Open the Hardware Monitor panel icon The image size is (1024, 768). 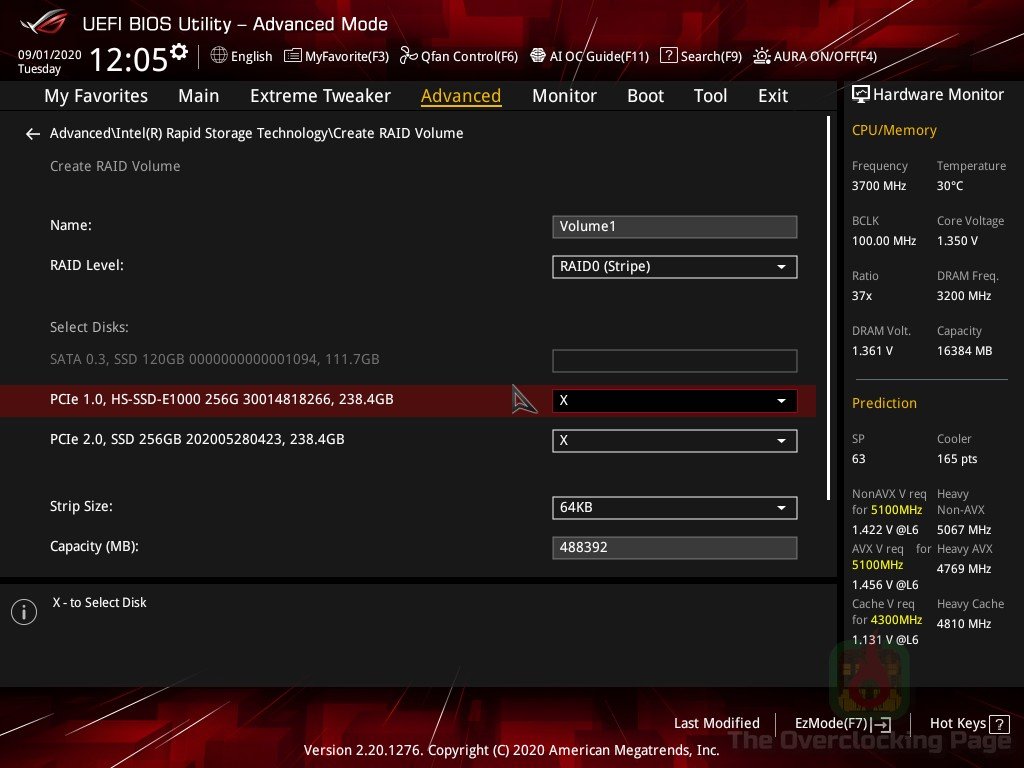(x=862, y=94)
